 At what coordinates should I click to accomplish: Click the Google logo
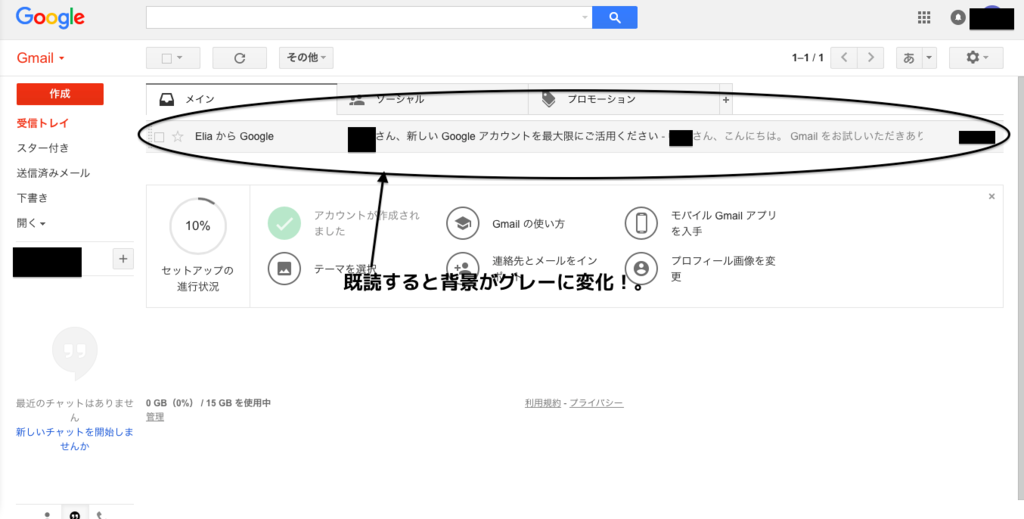click(x=50, y=18)
